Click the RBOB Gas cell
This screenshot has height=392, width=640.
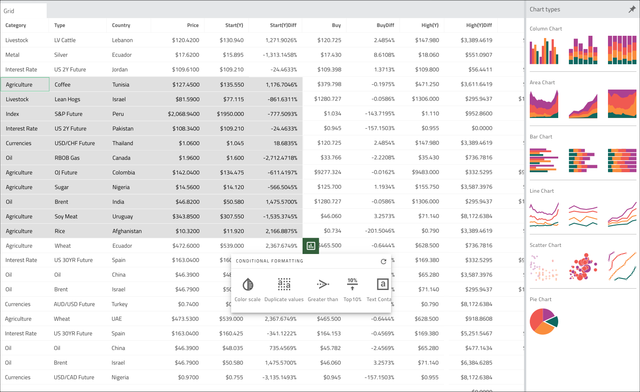point(67,158)
